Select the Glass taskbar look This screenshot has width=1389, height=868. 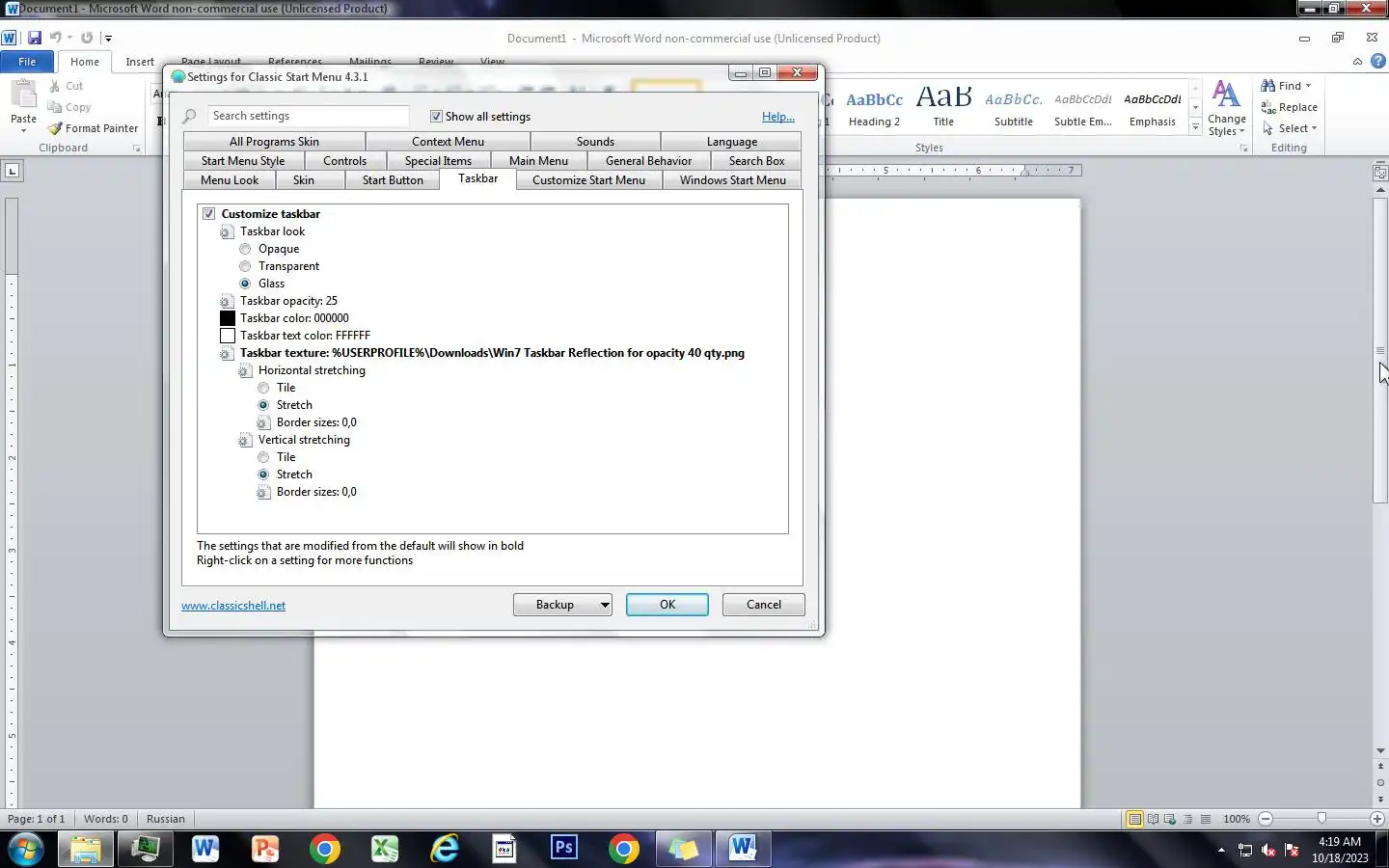click(x=245, y=284)
